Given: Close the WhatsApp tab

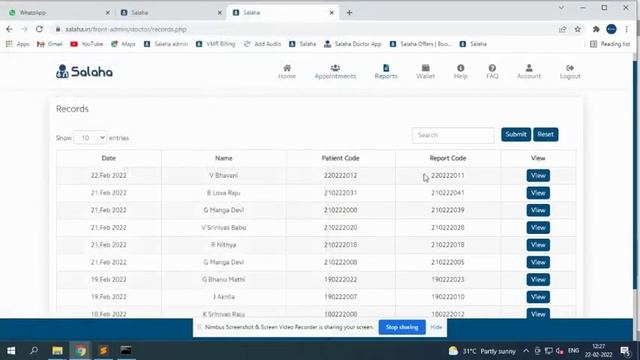Looking at the screenshot, I should tap(108, 13).
